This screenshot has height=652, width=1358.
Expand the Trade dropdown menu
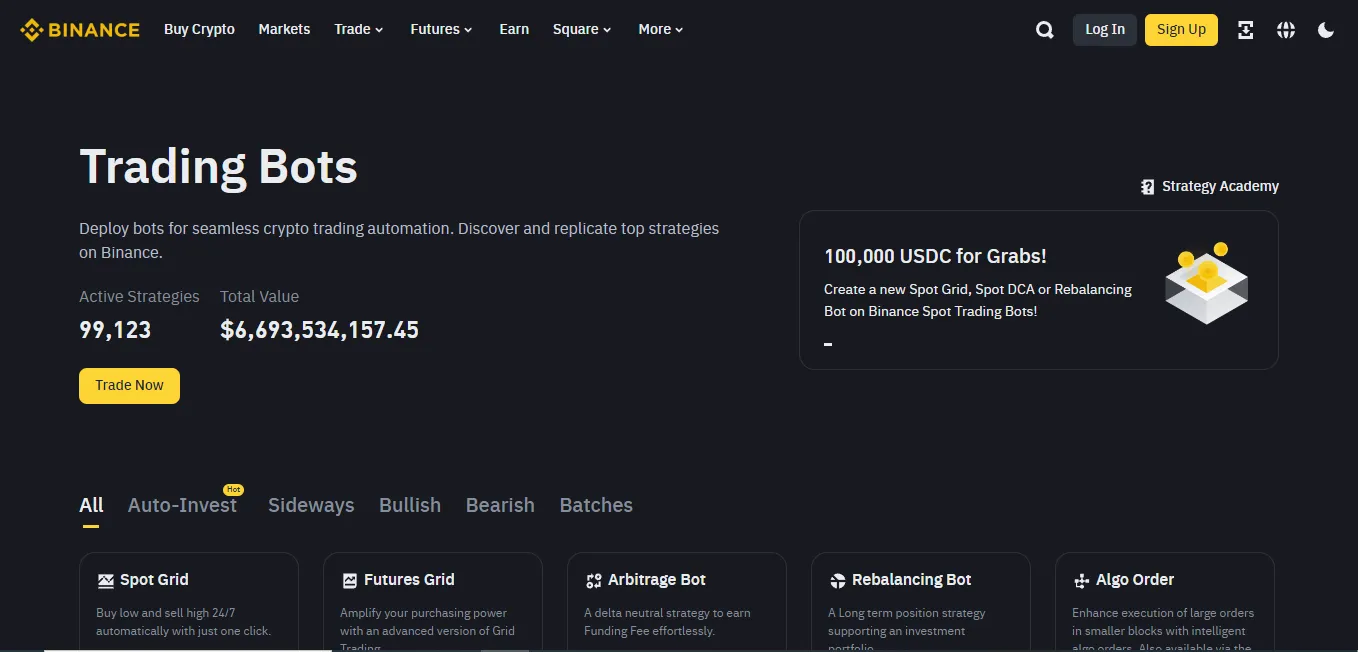coord(359,29)
